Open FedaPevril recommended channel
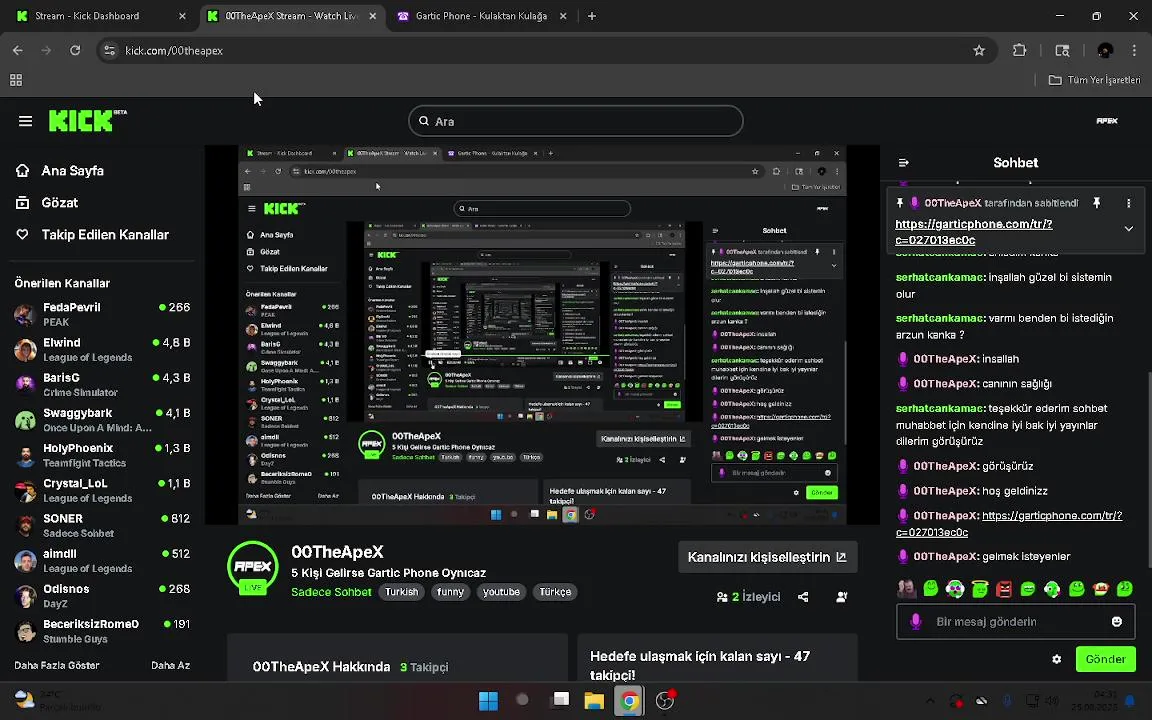Viewport: 1152px width, 720px height. (102, 314)
